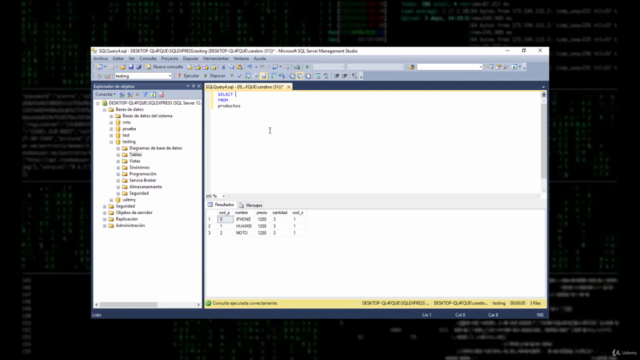Open the Ayuda menu
The height and width of the screenshot is (360, 640).
[260, 58]
